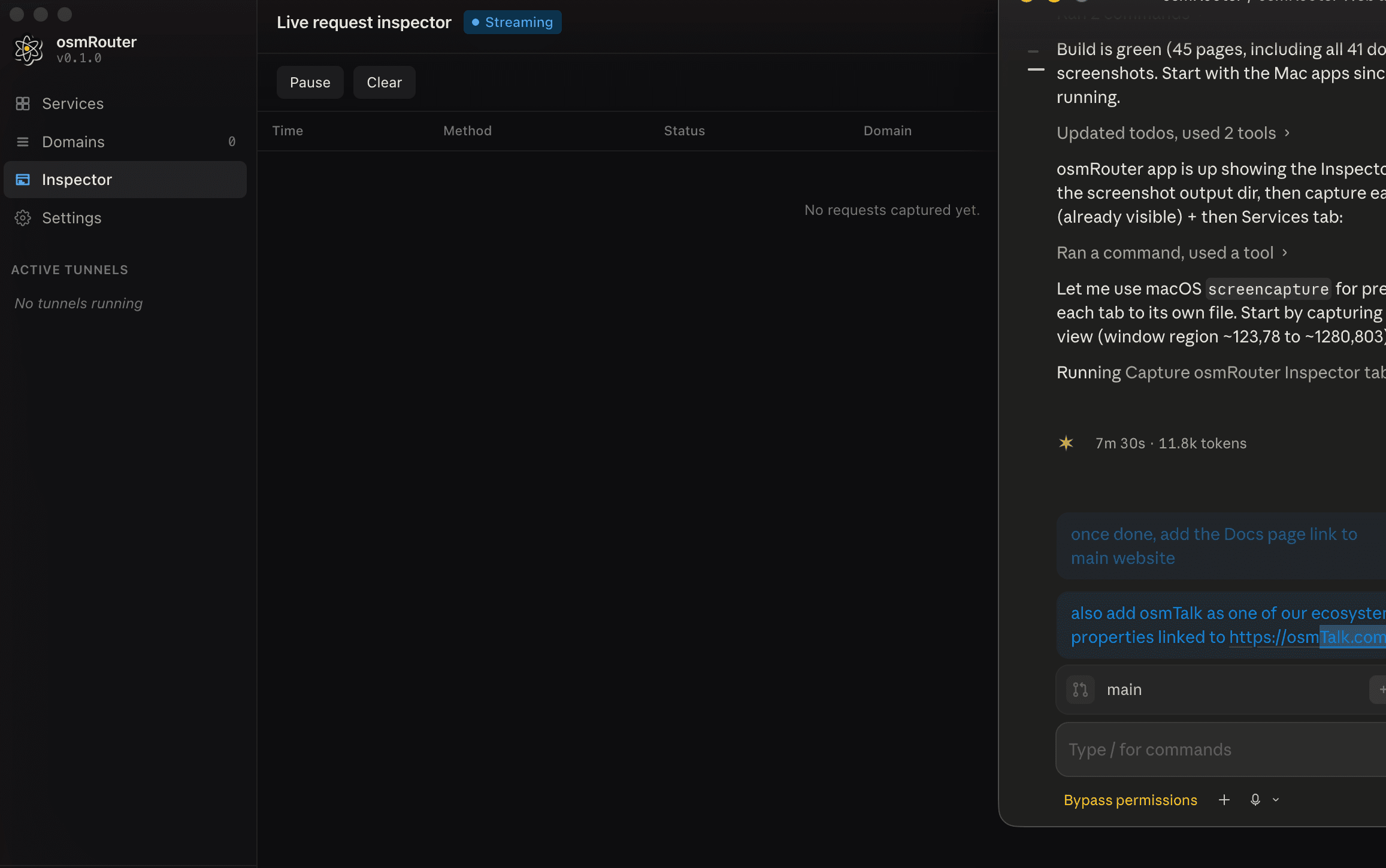Click the ACTIVE TUNNELS heading

[69, 270]
